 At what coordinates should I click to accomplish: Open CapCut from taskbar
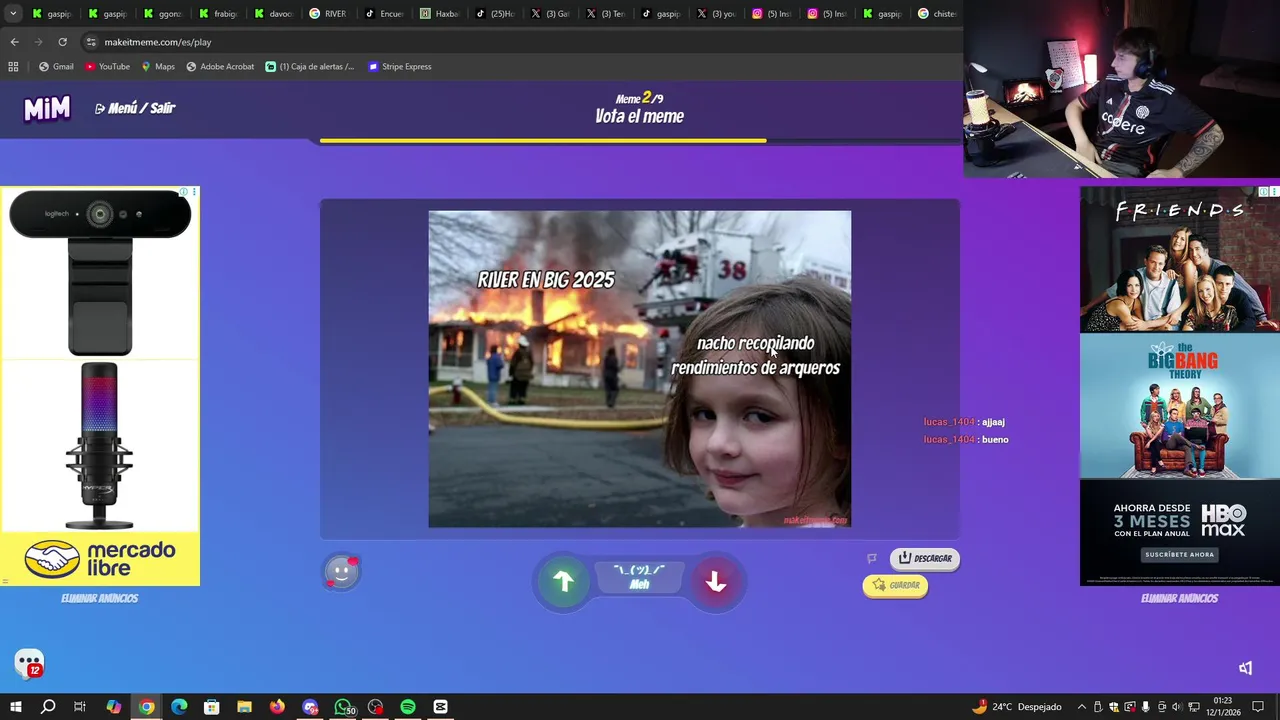coord(440,707)
